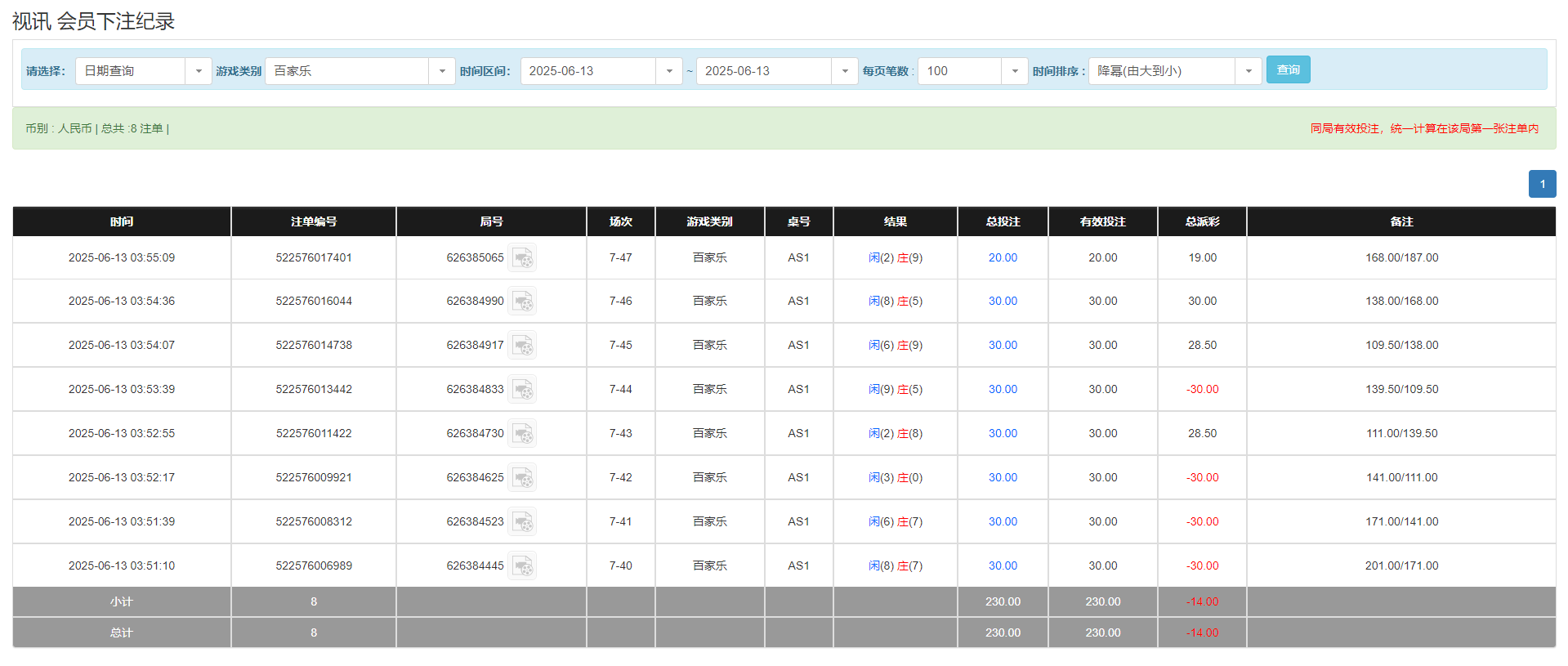This screenshot has height=666, width=1568.
Task: Expand the start date 2025-06-13 dropdown
Action: [668, 71]
